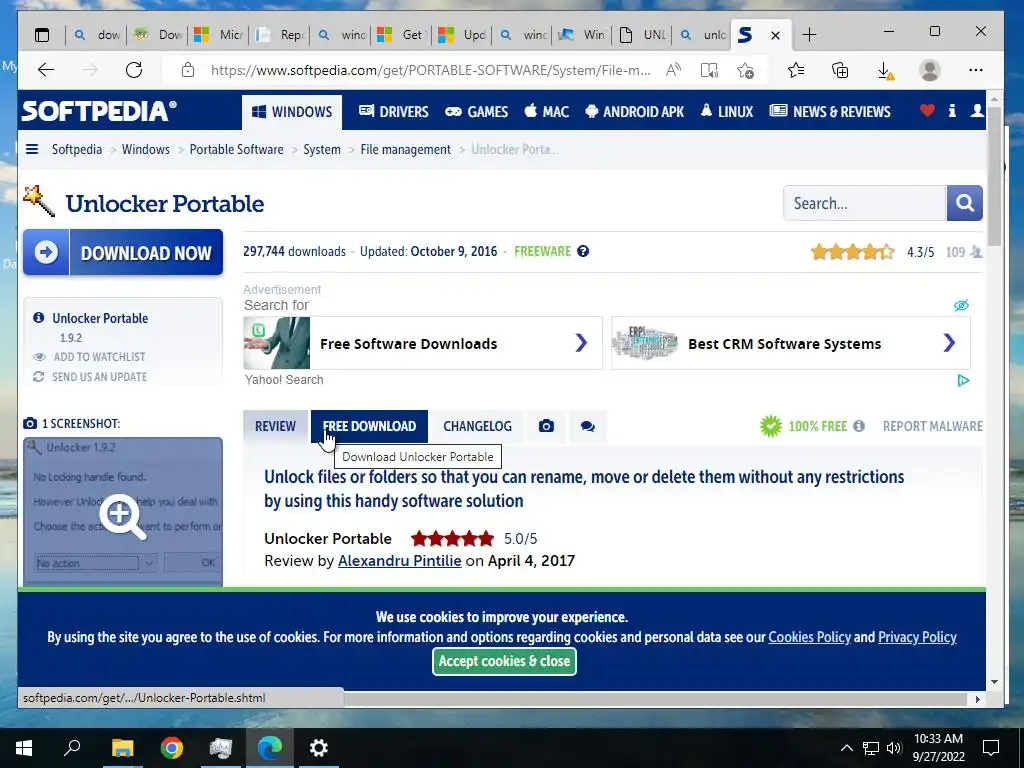Click the user star rating widget

[852, 251]
